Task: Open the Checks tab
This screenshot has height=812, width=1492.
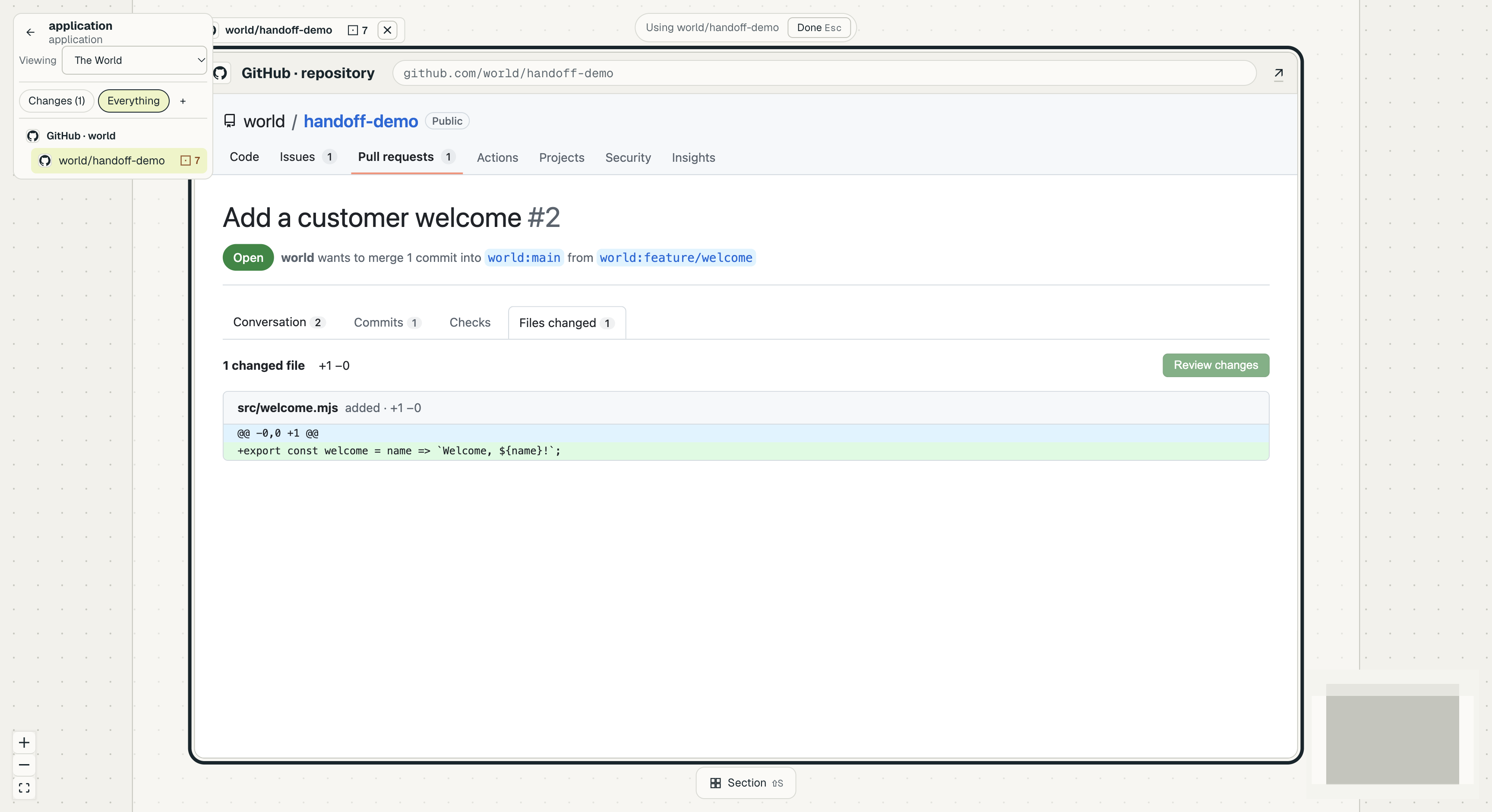Action: pyautogui.click(x=470, y=322)
